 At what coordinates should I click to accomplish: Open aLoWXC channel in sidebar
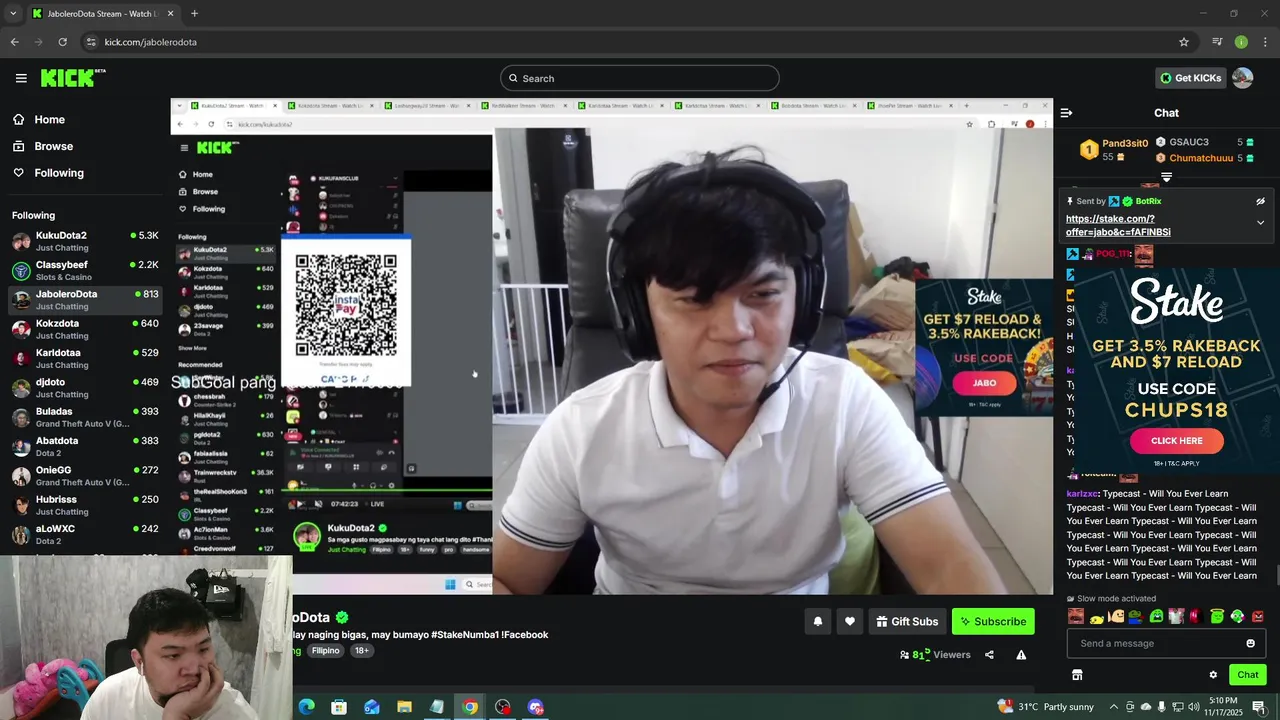point(85,534)
